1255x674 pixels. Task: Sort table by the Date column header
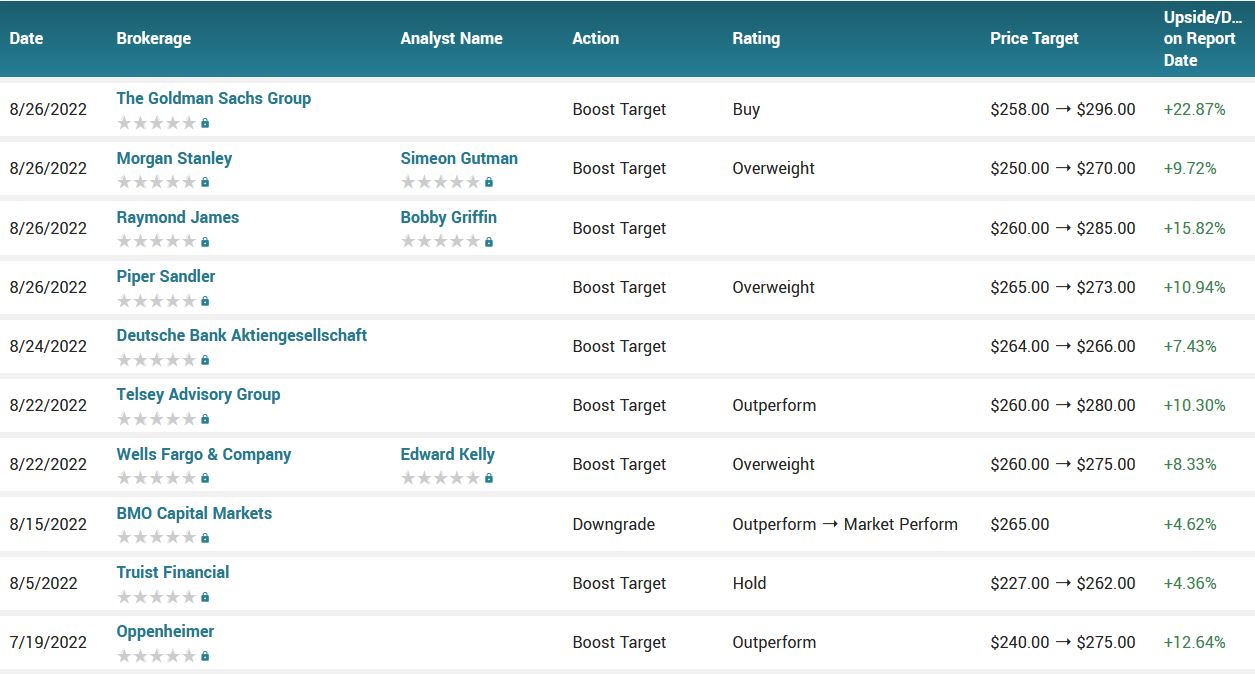click(27, 38)
